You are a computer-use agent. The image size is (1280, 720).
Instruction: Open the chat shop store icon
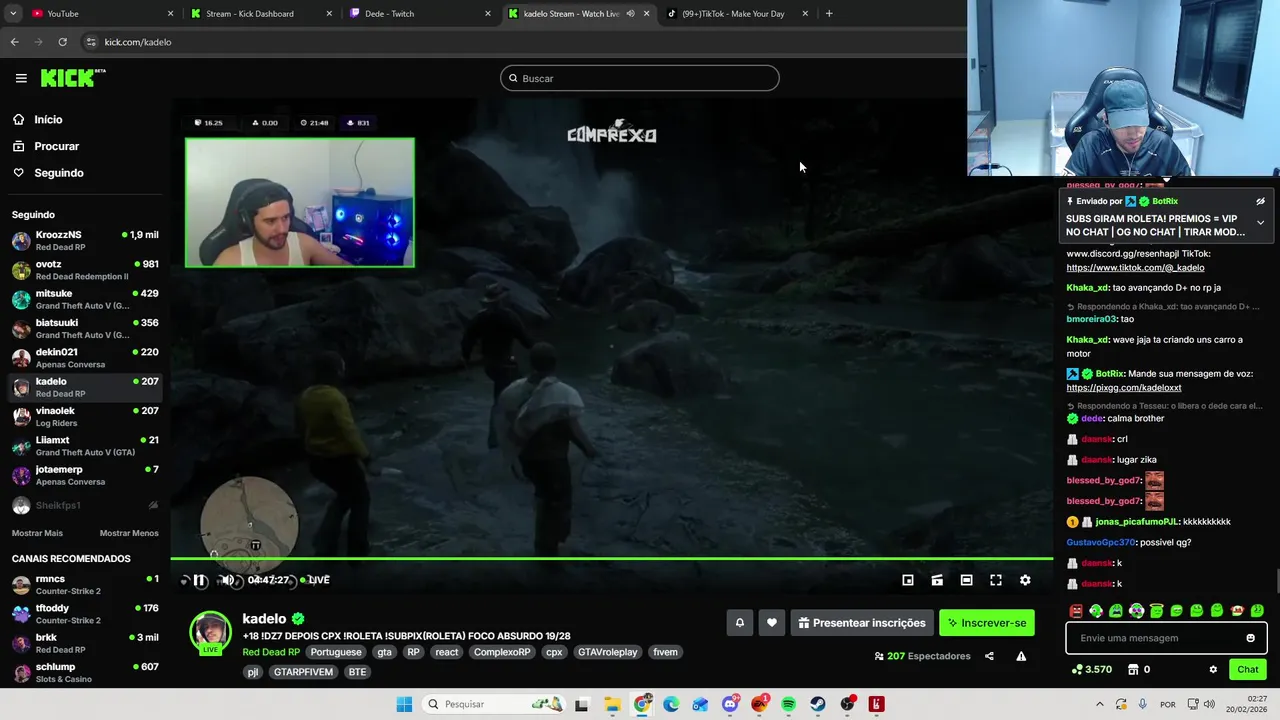1133,670
